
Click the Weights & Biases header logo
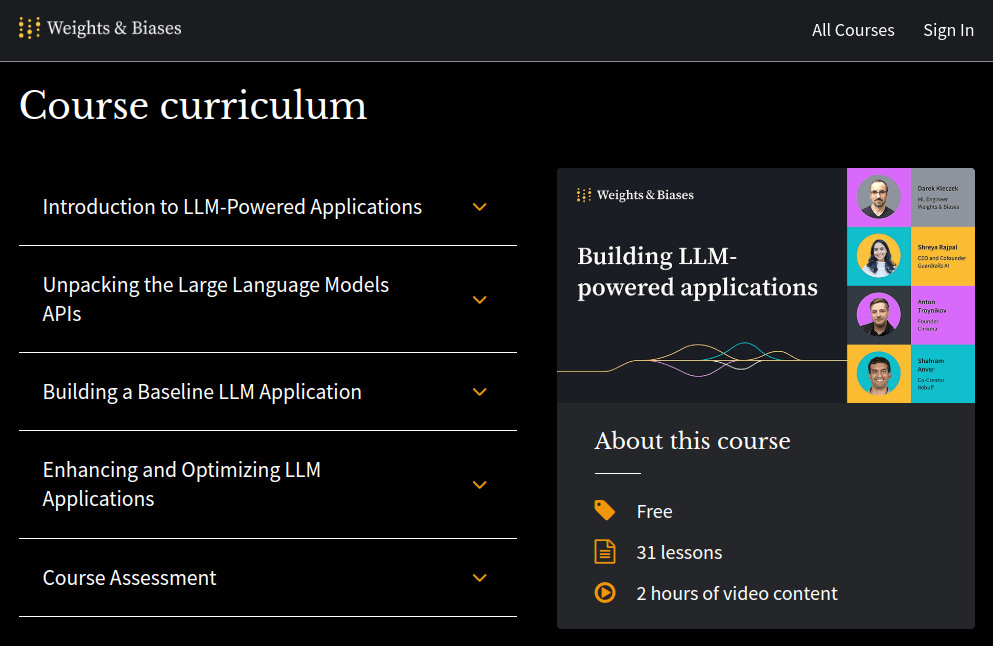(100, 28)
